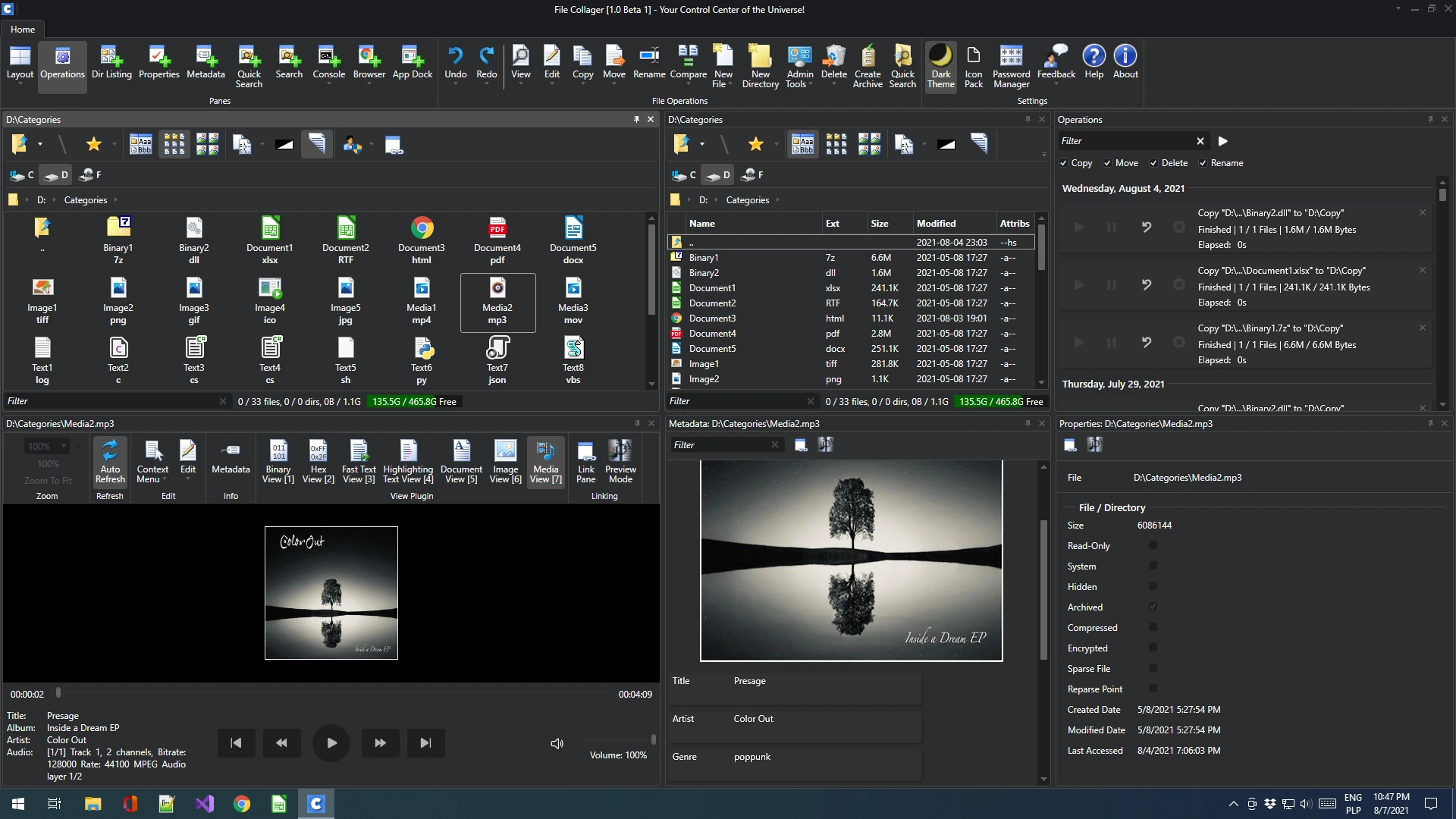The image size is (1456, 819).
Task: Open Link Pane in preview toolbar
Action: 585,462
